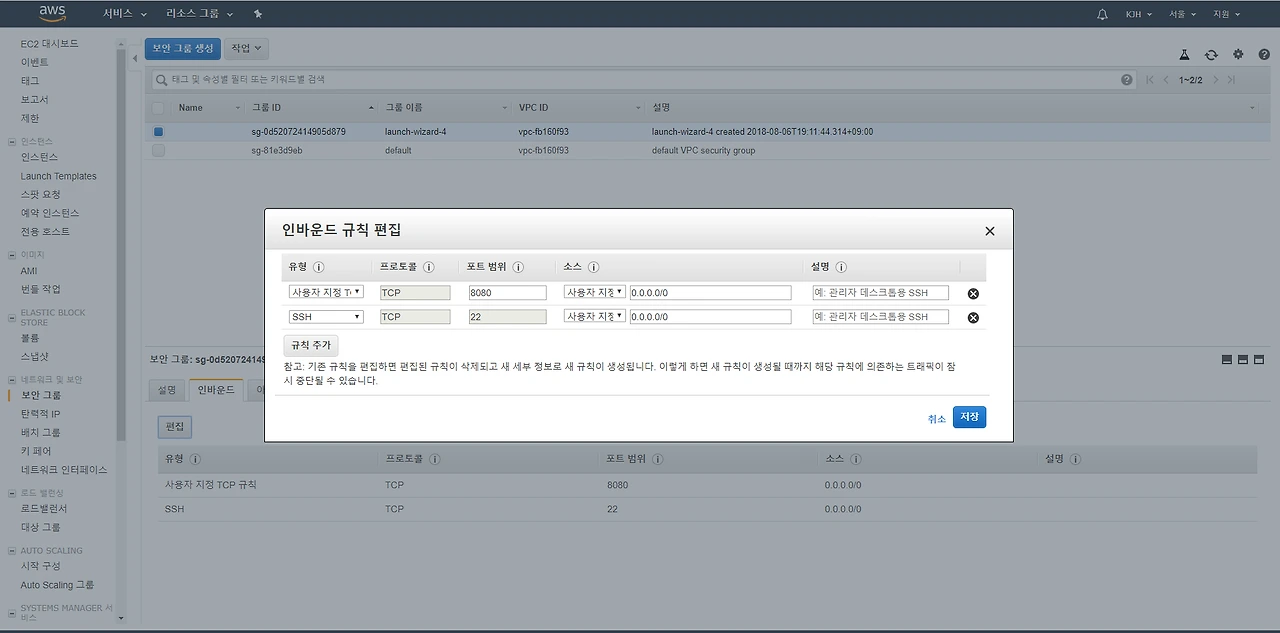Click the pin shortcut icon in top bar
The image size is (1280, 633).
(258, 14)
